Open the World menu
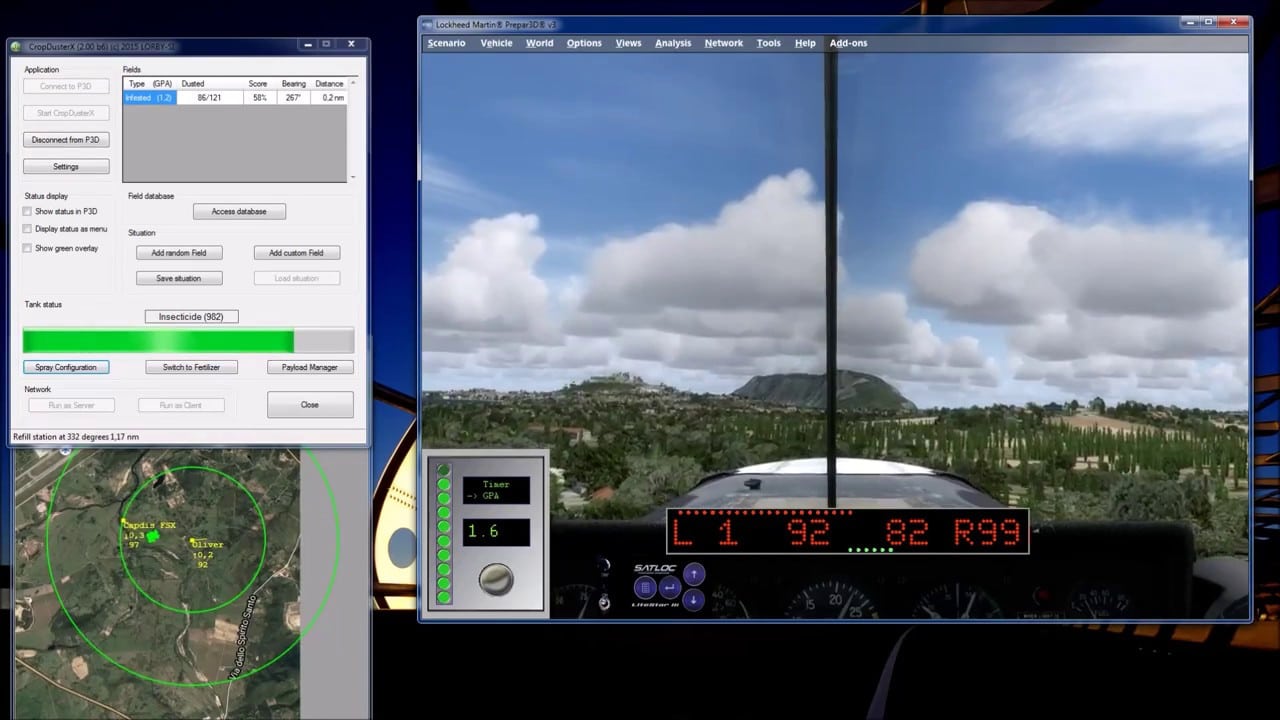Image resolution: width=1280 pixels, height=720 pixels. [x=539, y=43]
